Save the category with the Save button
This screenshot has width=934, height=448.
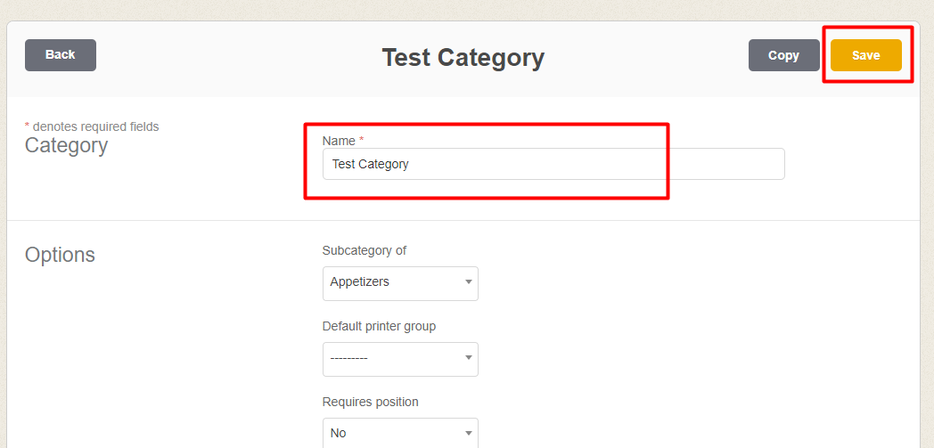(865, 55)
